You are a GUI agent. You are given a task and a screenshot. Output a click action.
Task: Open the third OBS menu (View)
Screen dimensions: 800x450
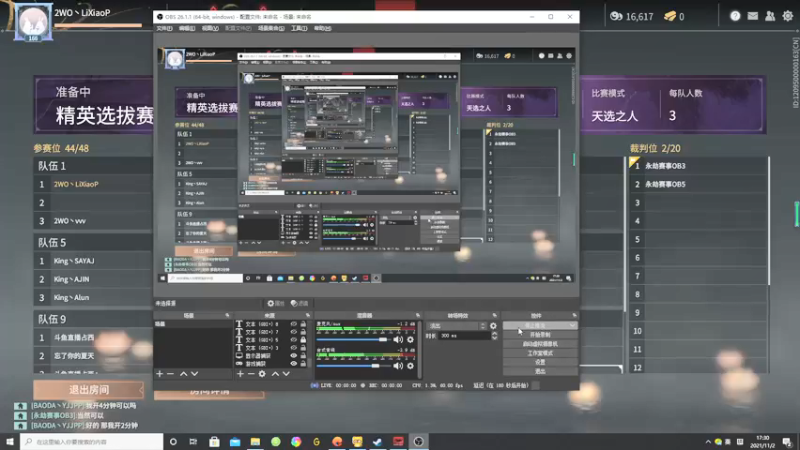[x=210, y=29]
